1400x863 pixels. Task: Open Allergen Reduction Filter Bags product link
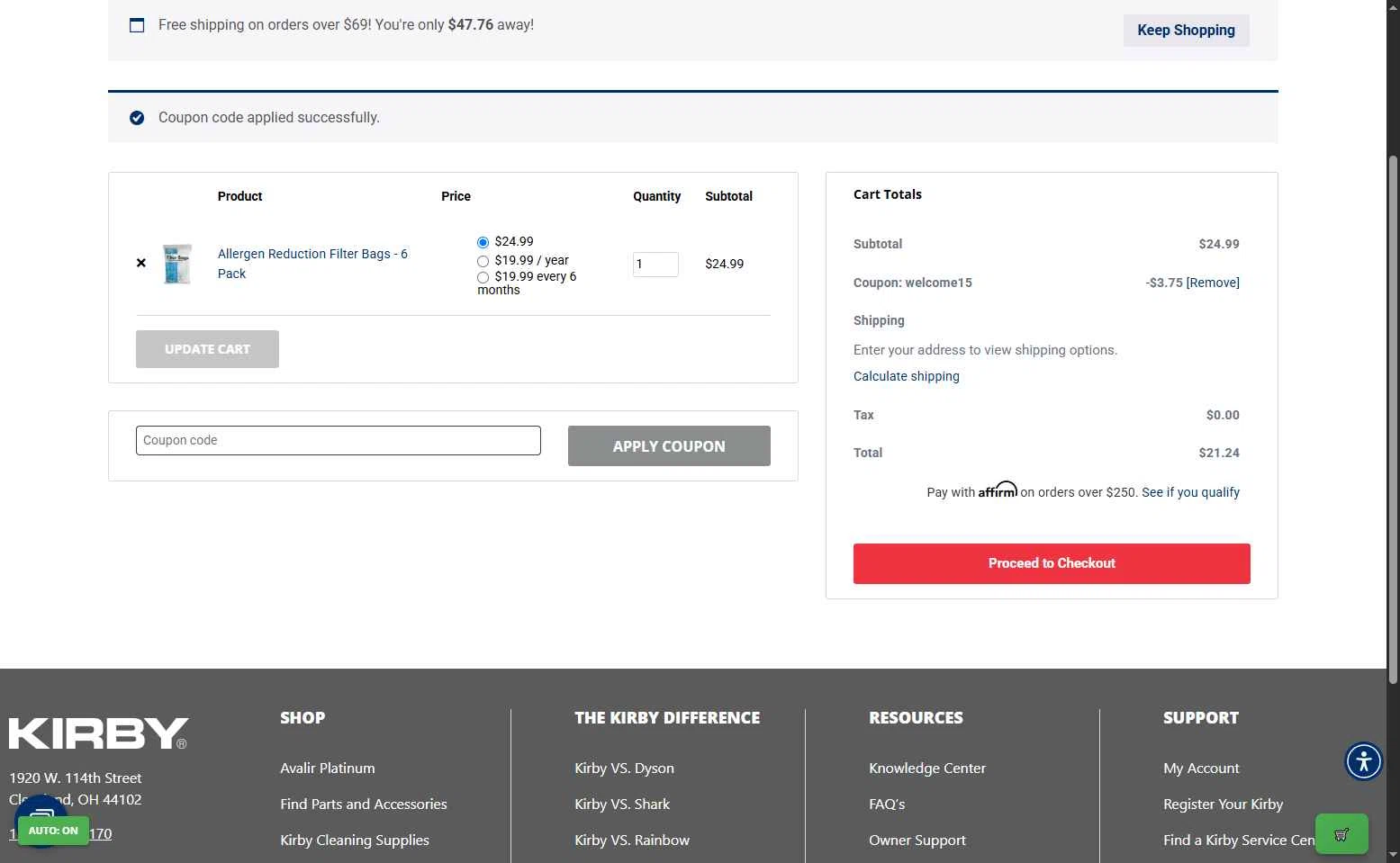click(x=312, y=264)
